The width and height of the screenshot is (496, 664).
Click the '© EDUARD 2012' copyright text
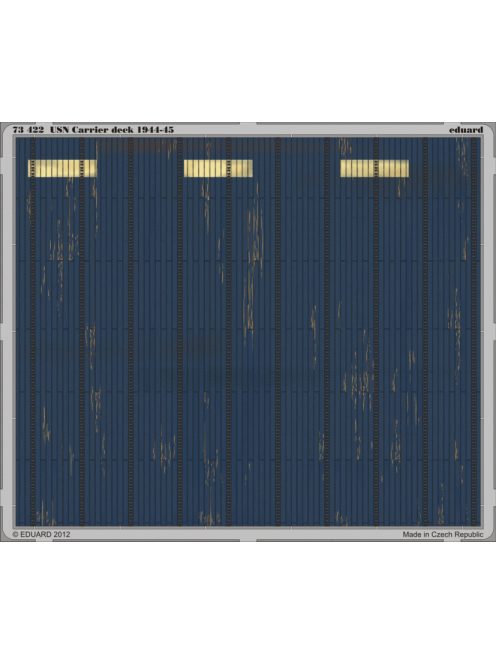point(42,534)
